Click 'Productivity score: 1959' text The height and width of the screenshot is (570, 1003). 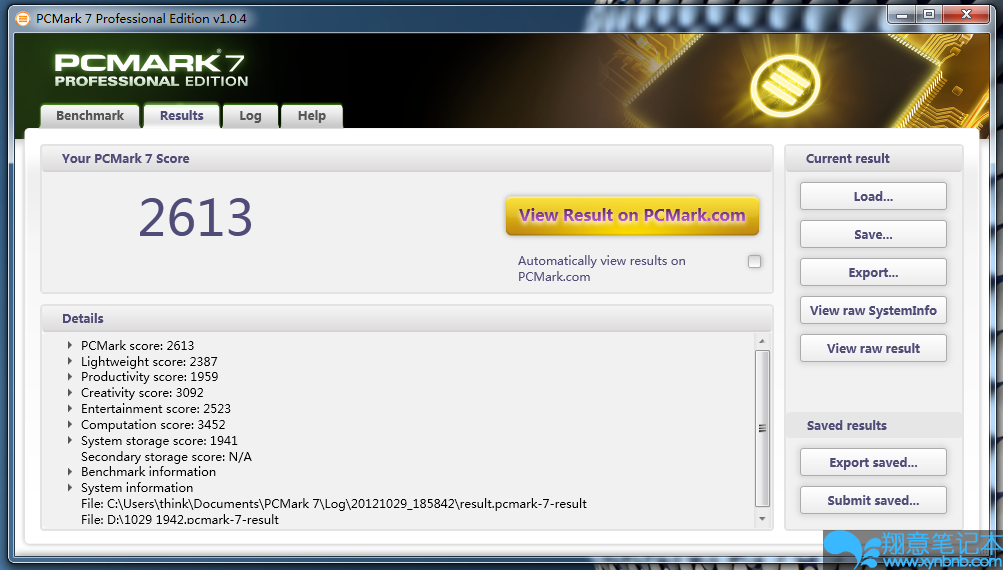[149, 377]
